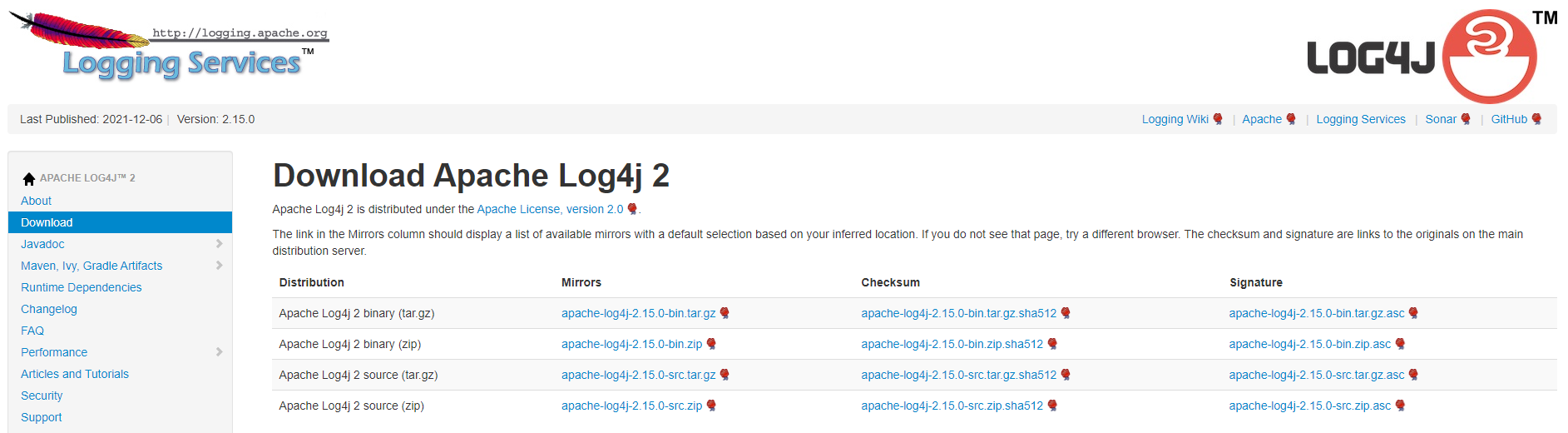Image resolution: width=1568 pixels, height=433 pixels.
Task: Expand the Javadoc sidebar submenu arrow
Action: pyautogui.click(x=220, y=244)
